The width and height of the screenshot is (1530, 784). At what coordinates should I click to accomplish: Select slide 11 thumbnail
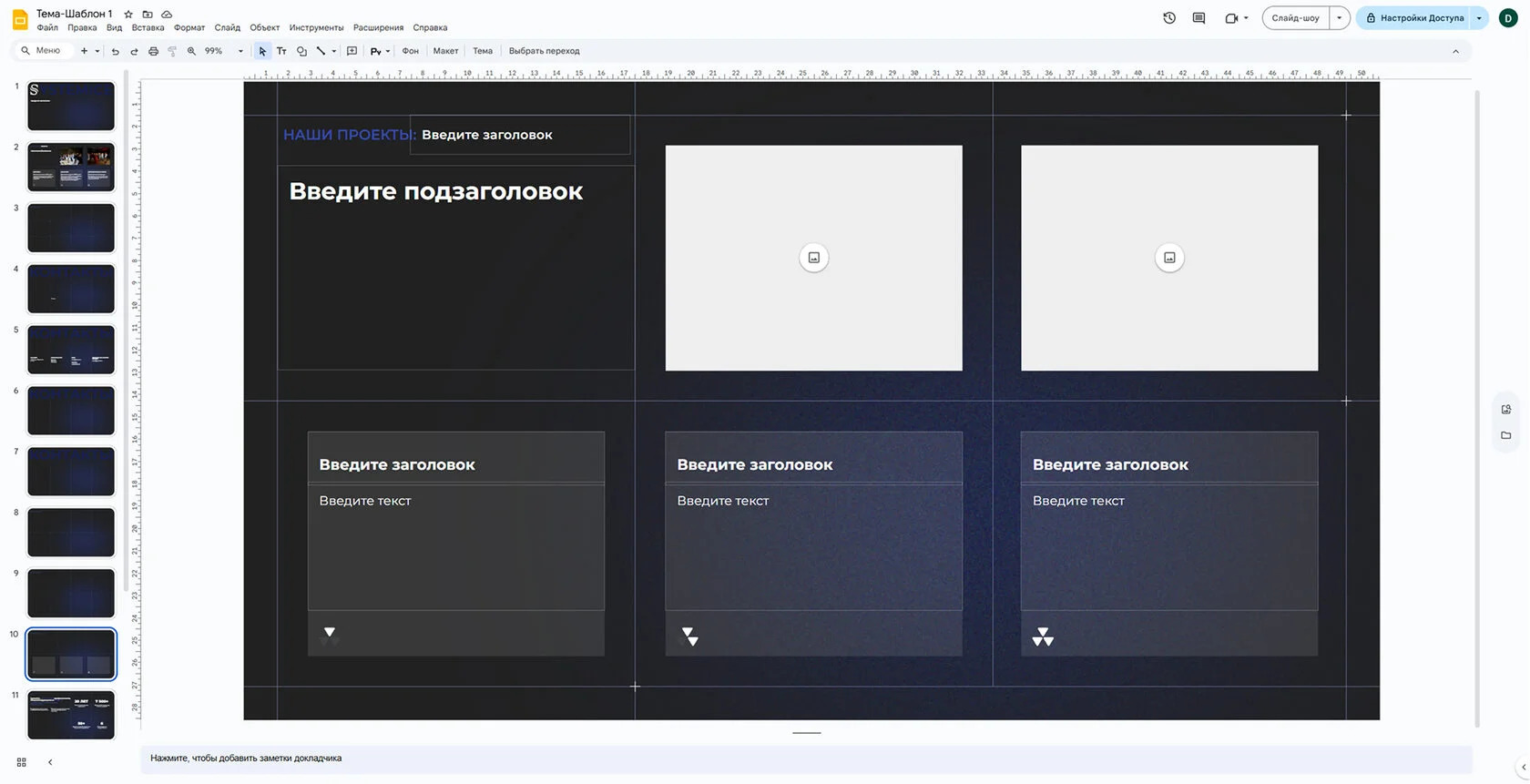(x=71, y=715)
